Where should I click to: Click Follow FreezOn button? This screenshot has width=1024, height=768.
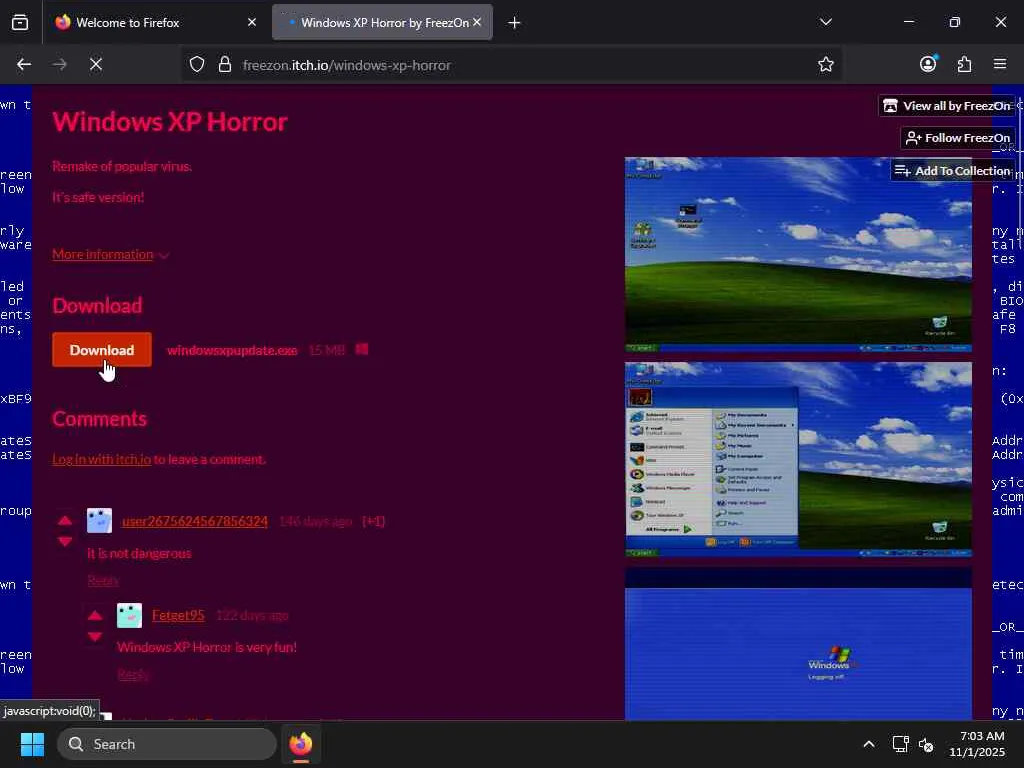[x=958, y=138]
